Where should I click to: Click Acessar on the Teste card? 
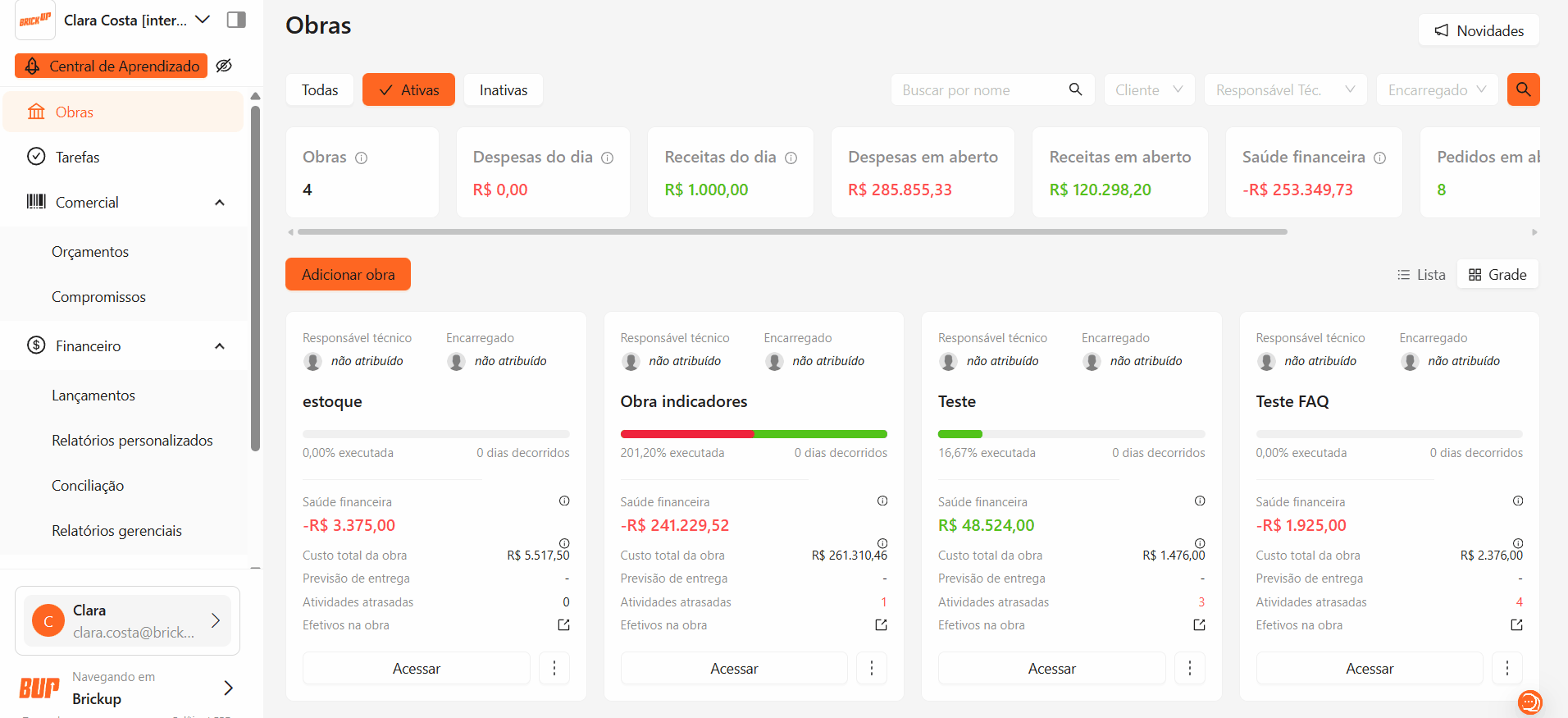[x=1051, y=669]
